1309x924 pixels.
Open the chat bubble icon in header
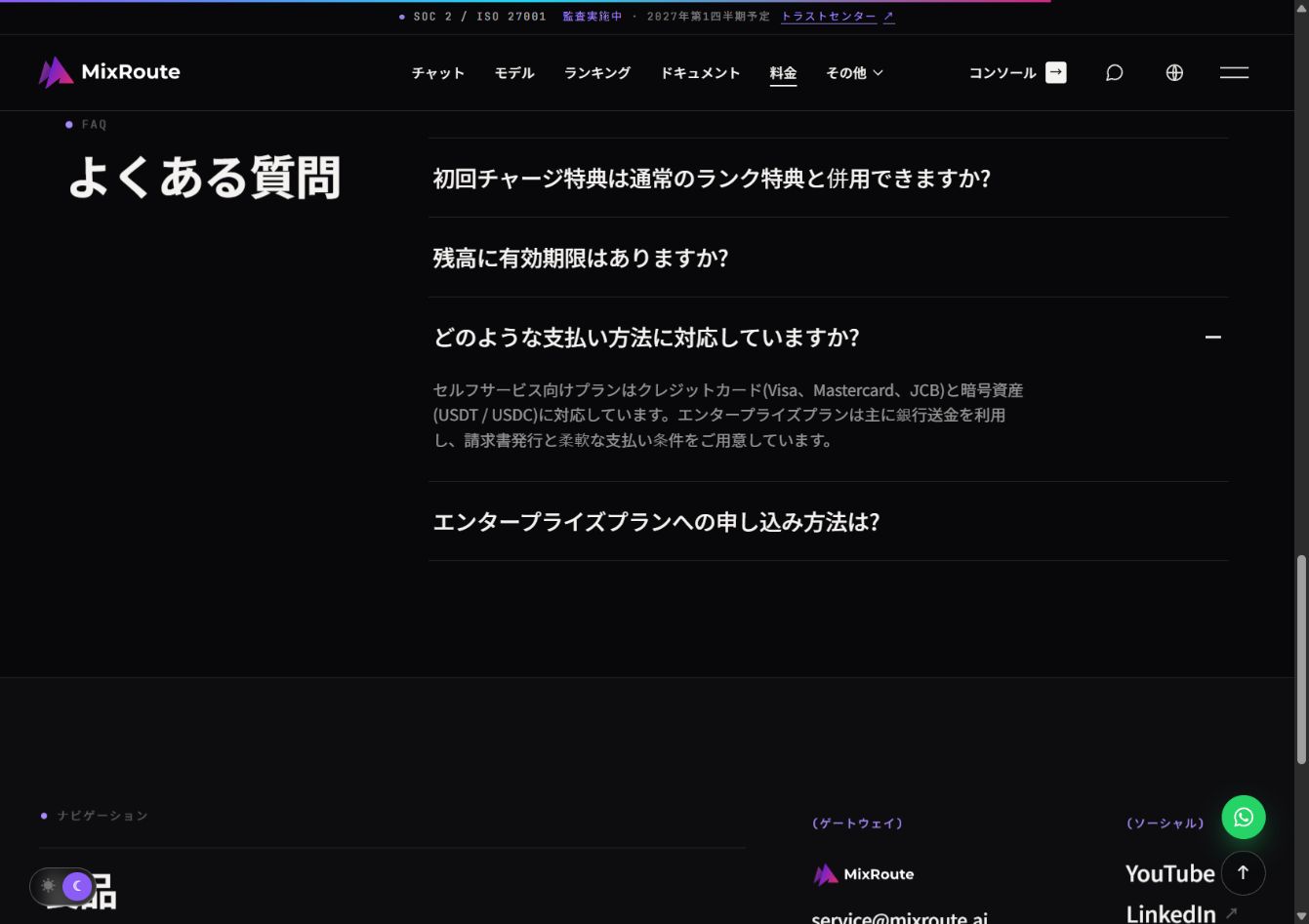(1114, 73)
